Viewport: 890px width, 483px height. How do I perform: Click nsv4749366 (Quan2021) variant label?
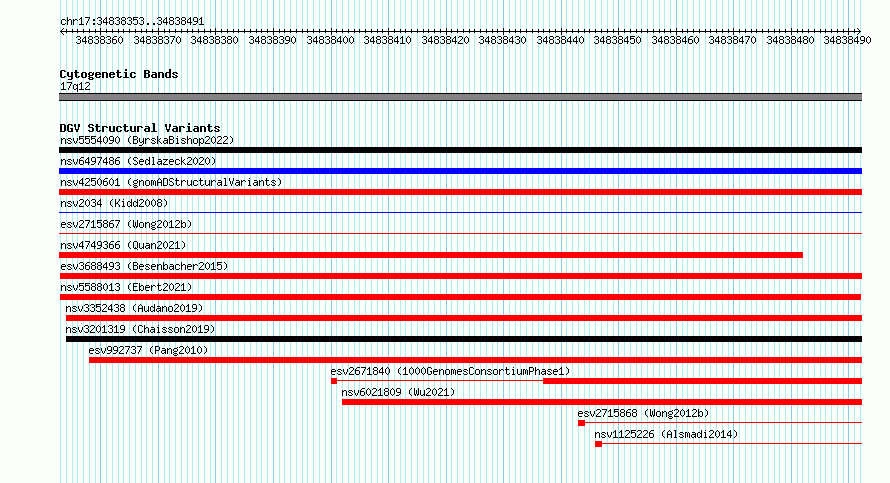click(123, 245)
